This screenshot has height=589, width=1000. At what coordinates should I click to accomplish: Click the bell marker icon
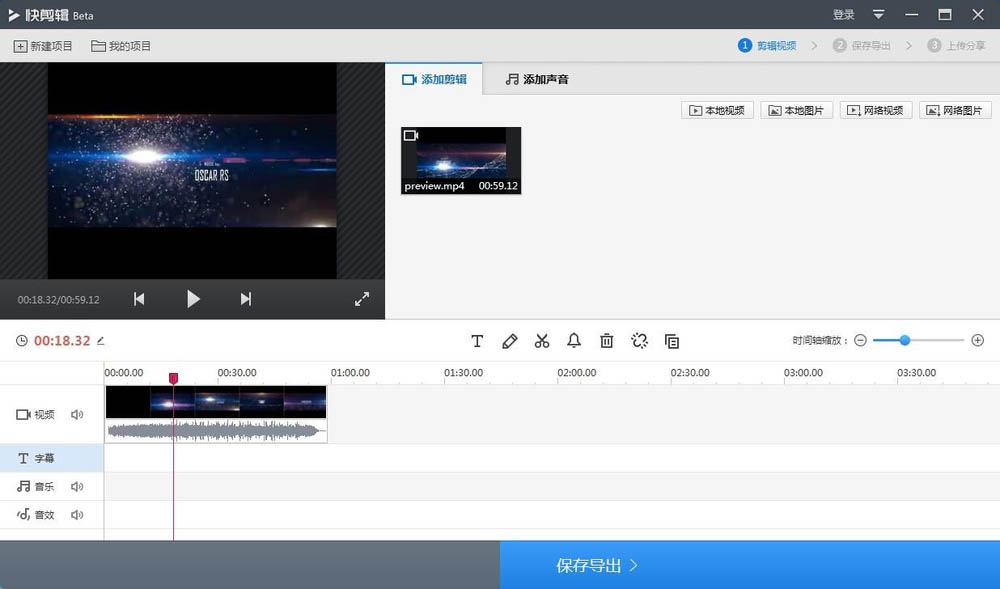coord(574,341)
